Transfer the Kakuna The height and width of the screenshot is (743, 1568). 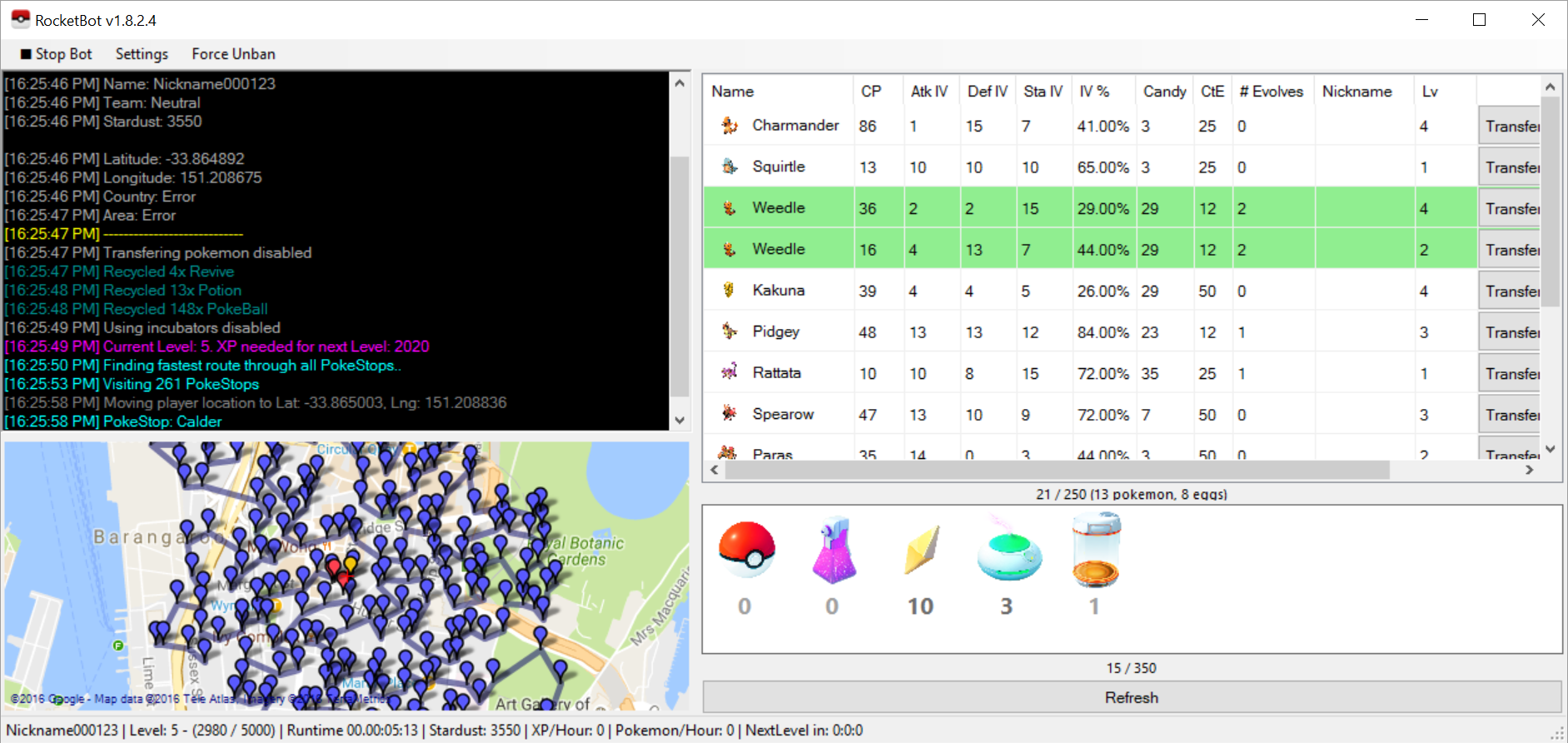click(x=1509, y=291)
